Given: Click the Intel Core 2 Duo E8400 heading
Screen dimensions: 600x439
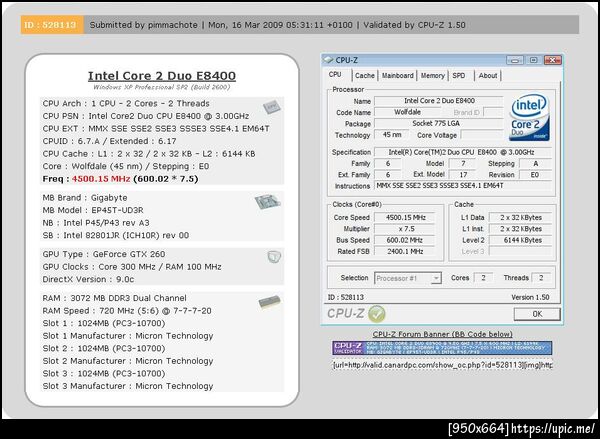Looking at the screenshot, I should [161, 76].
